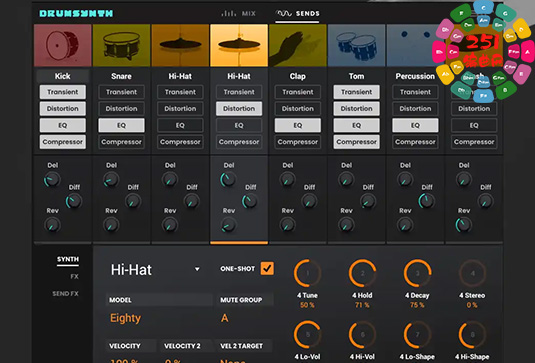Open the SENDS view tab
Screen dimensions: 535x363
298,14
